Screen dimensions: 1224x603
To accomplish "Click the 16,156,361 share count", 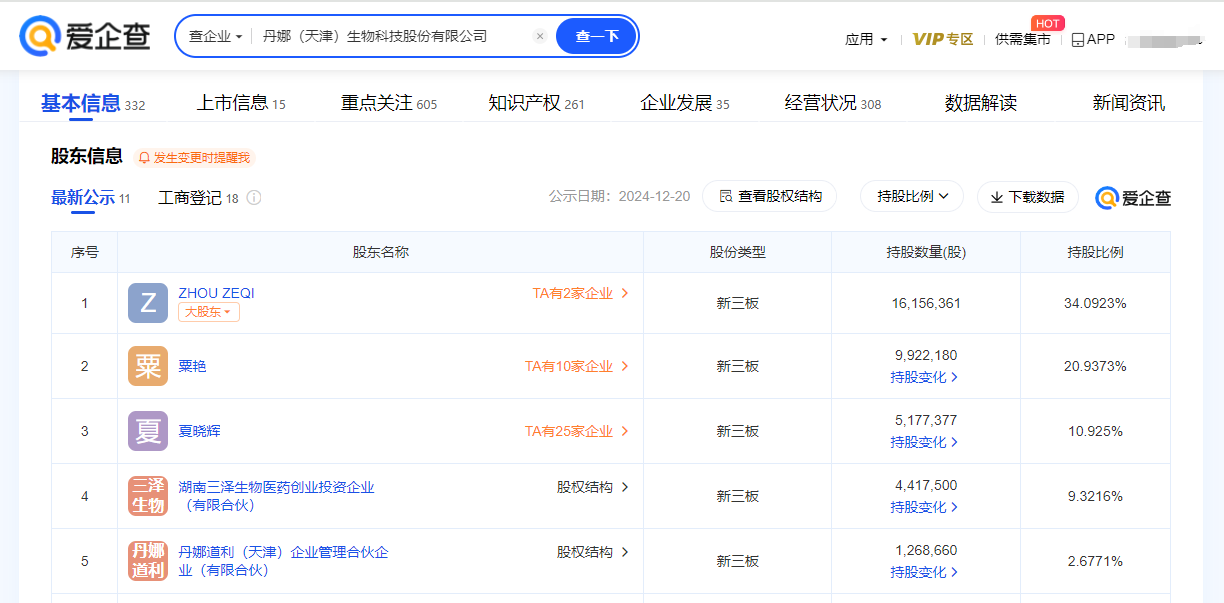I will [926, 303].
